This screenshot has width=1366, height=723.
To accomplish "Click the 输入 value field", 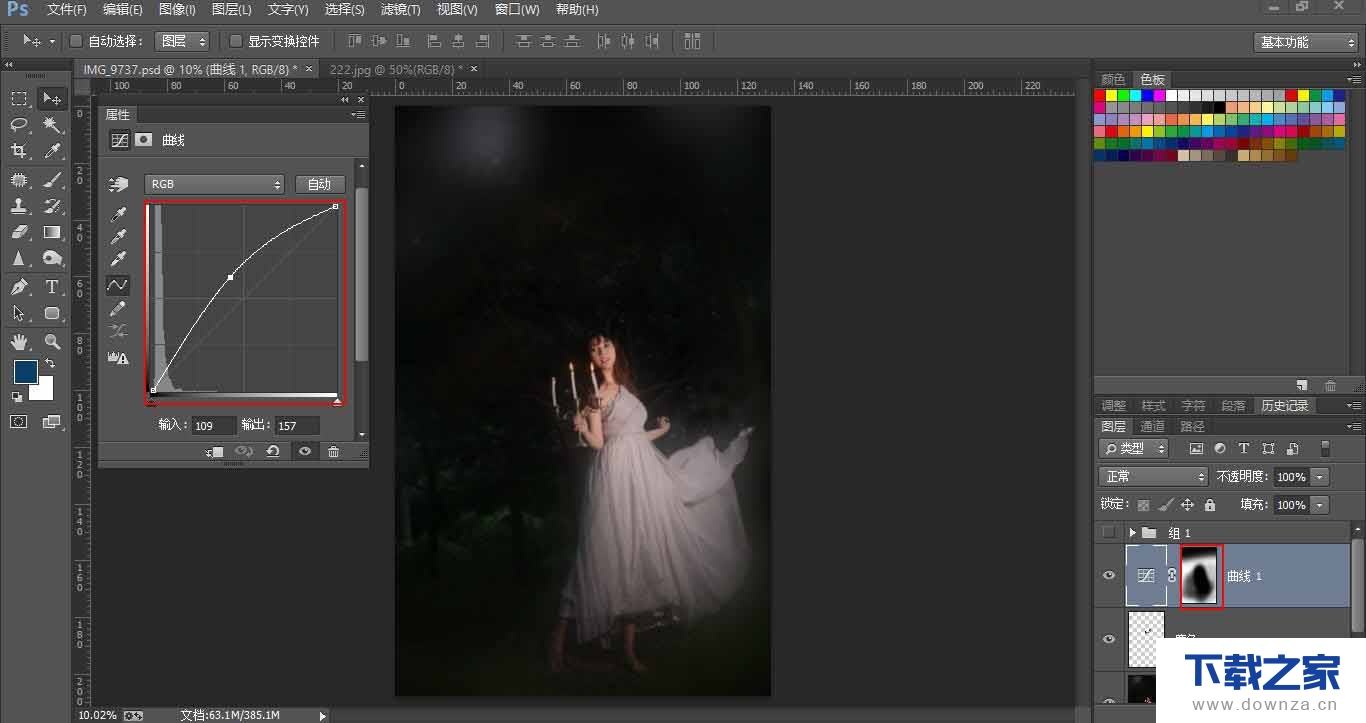I will point(214,425).
